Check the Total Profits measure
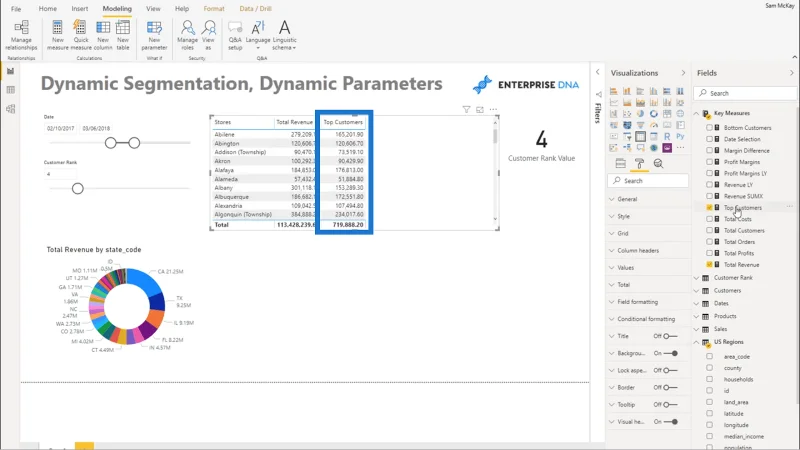 coord(709,253)
